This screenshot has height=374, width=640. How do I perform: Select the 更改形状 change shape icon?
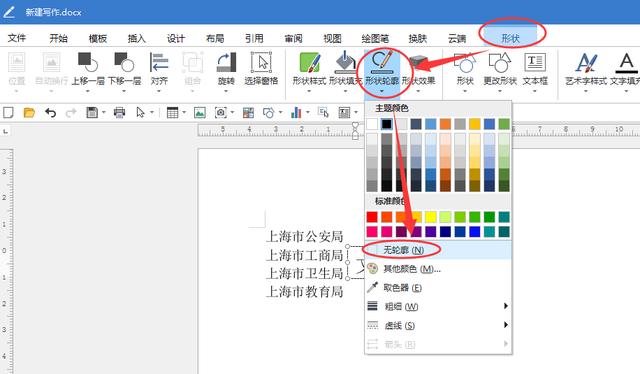(500, 62)
